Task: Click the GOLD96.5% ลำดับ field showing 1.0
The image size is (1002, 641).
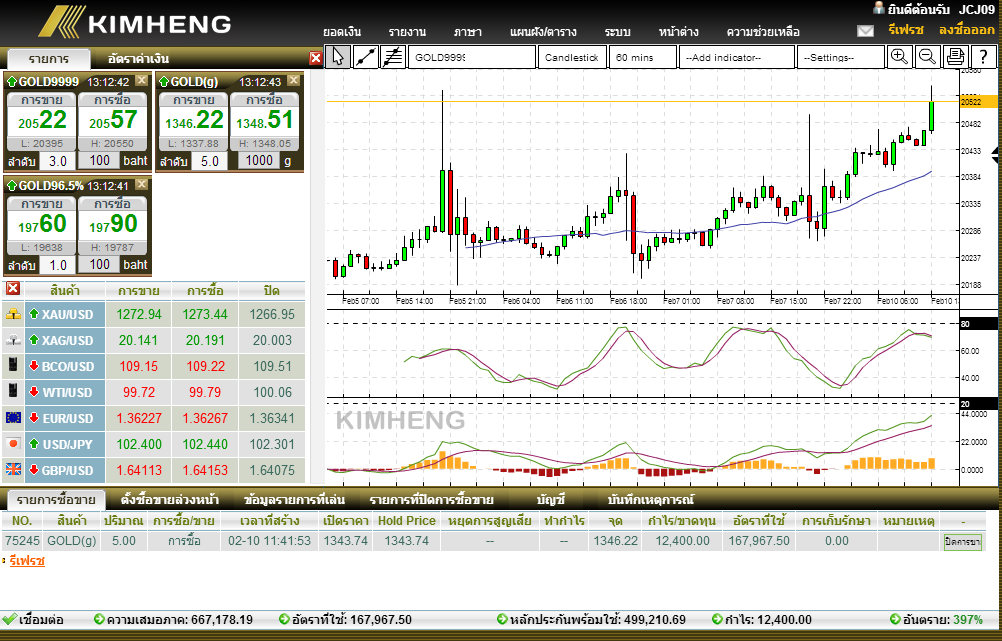Action: point(58,265)
